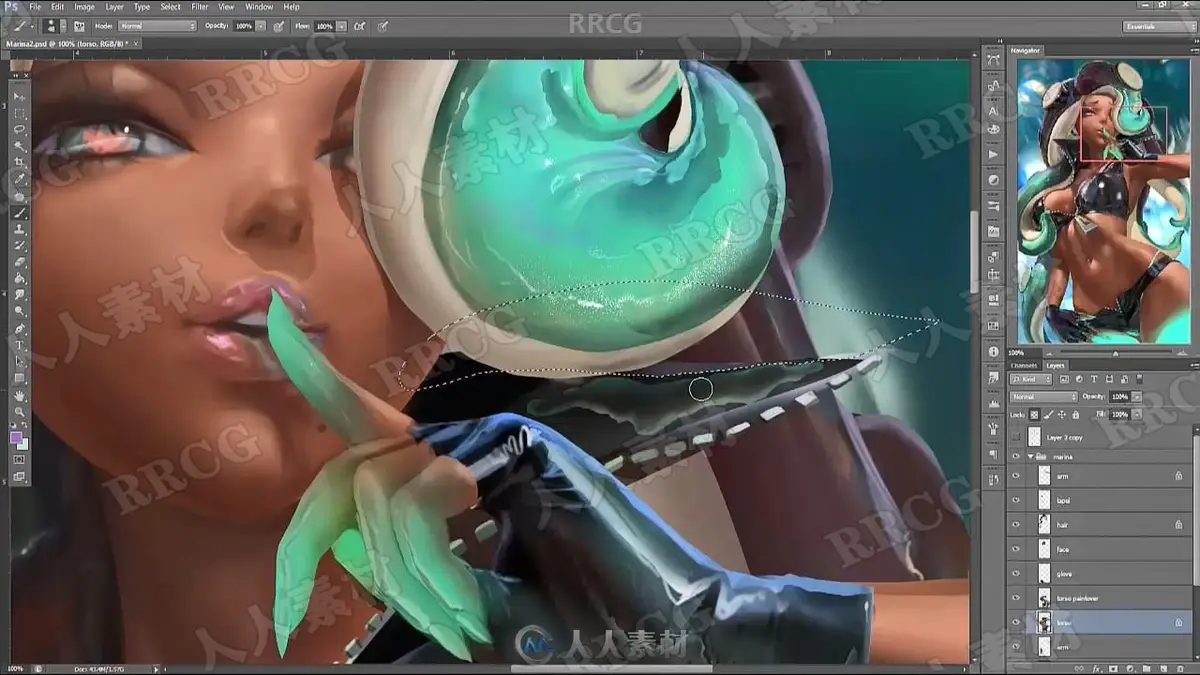Click the layer Opacity value field
Screen dimensions: 1200x675
click(x=1118, y=397)
